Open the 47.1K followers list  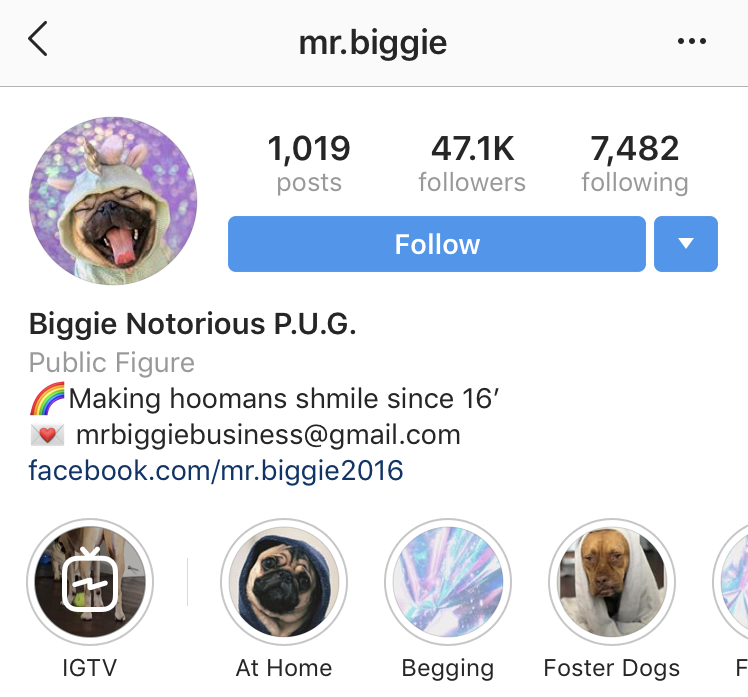472,164
